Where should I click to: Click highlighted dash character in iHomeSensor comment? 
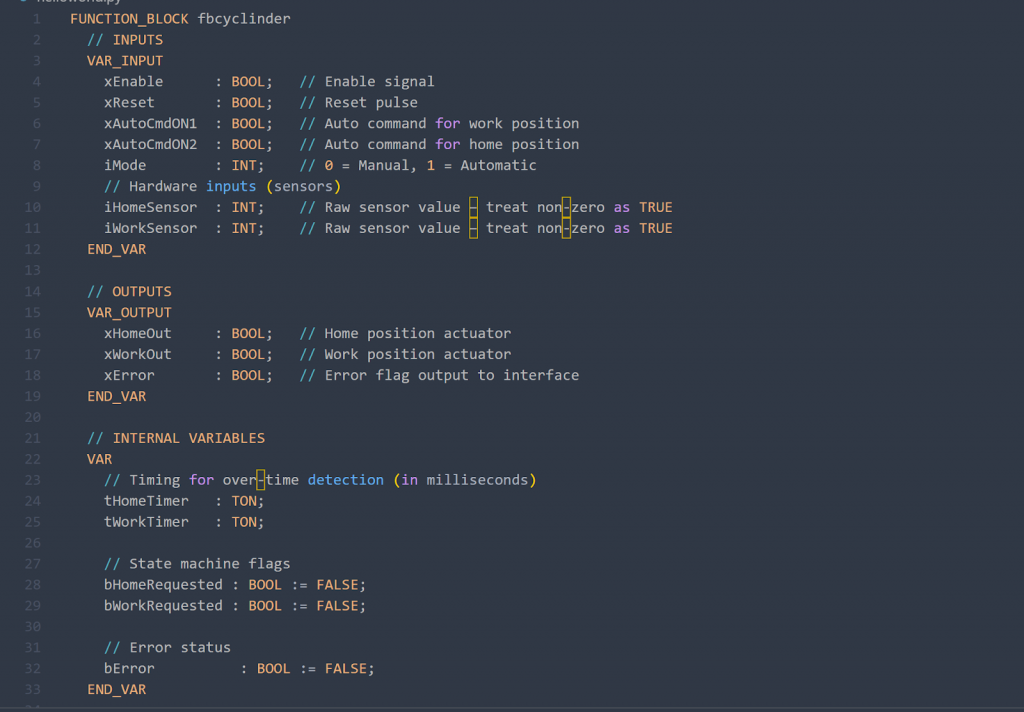(473, 207)
